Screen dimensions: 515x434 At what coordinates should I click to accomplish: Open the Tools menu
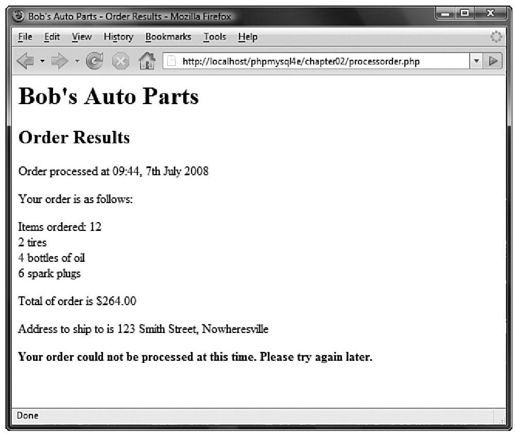(x=215, y=37)
